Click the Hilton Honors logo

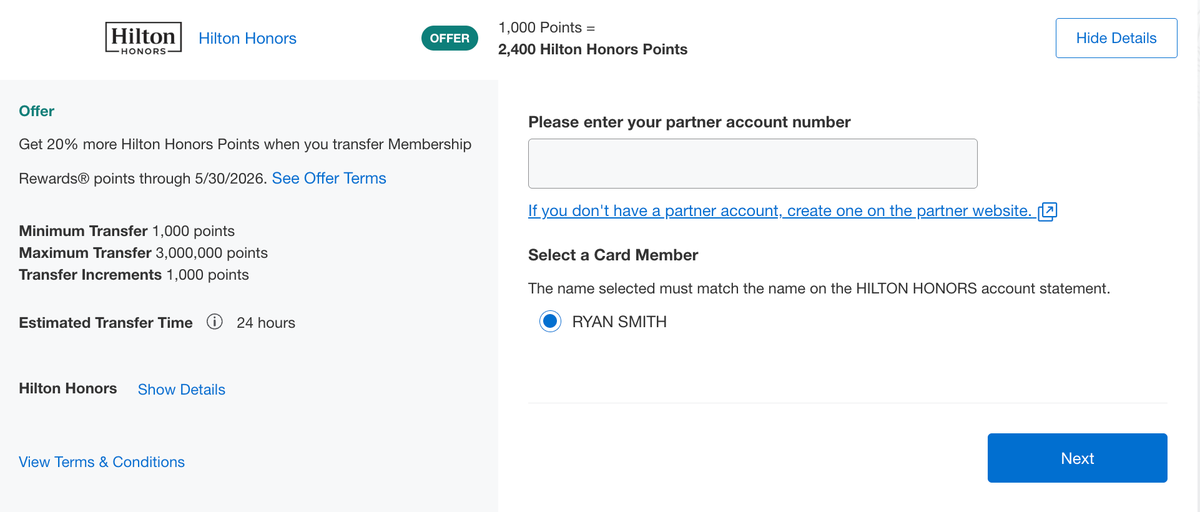click(x=142, y=39)
